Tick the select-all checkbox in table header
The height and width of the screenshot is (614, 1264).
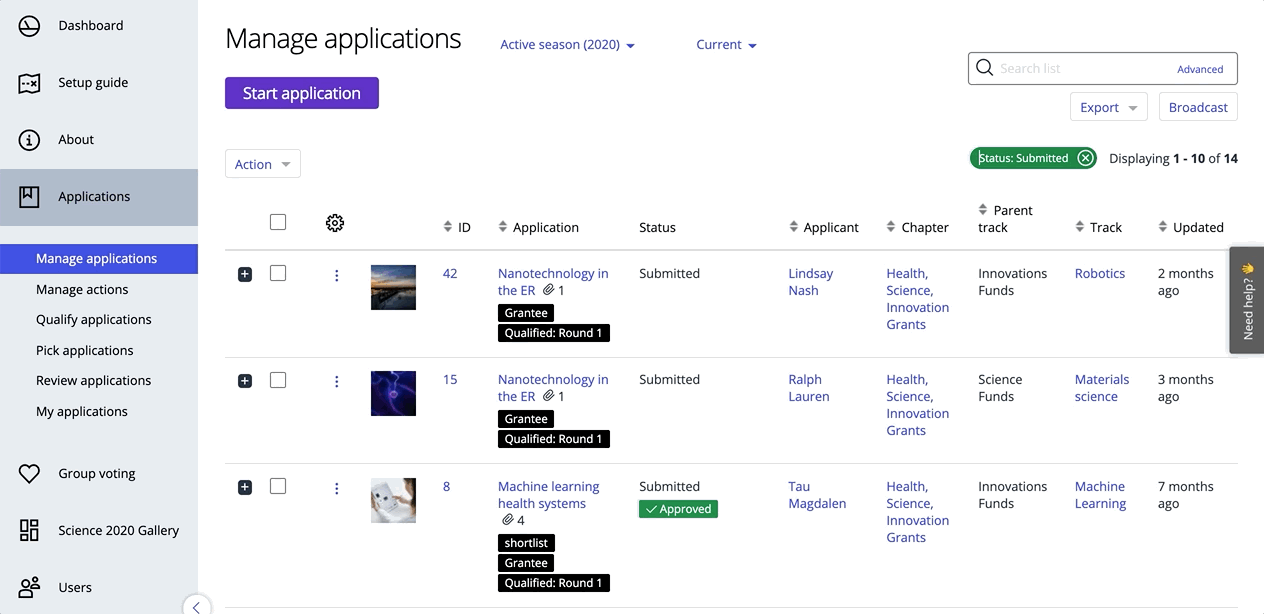(x=278, y=222)
